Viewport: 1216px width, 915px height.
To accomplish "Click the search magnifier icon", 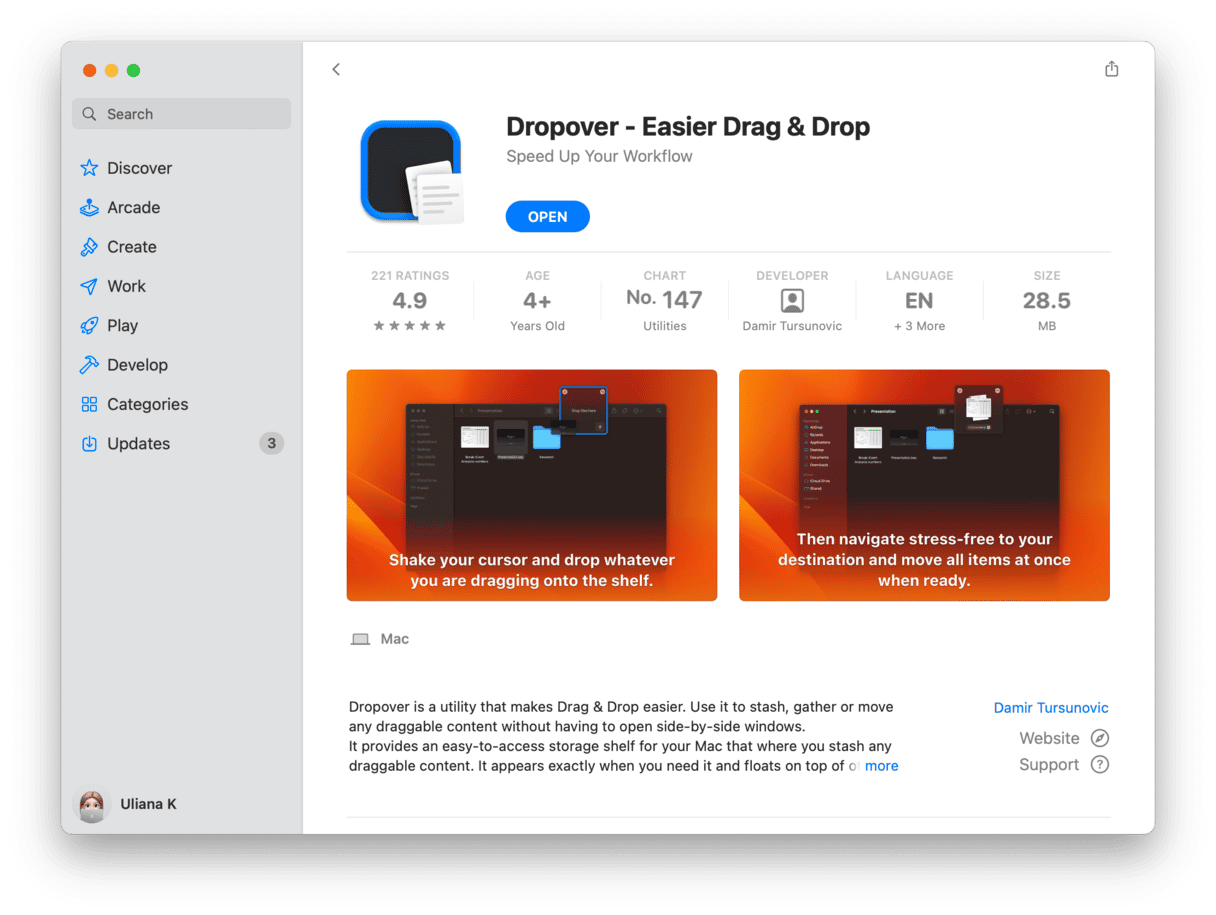I will pyautogui.click(x=90, y=114).
